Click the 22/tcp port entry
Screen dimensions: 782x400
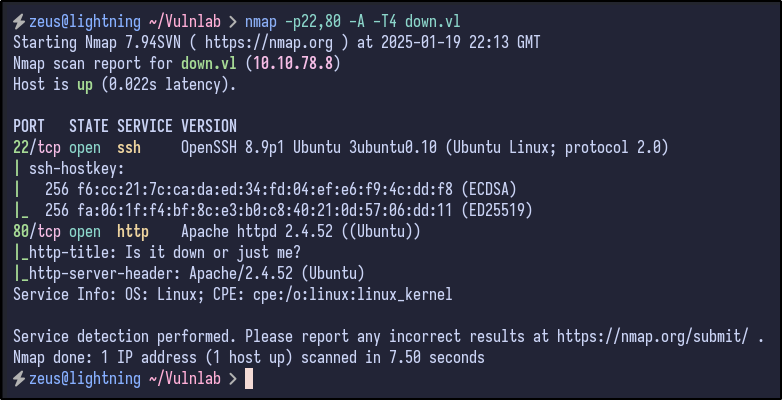pos(35,148)
